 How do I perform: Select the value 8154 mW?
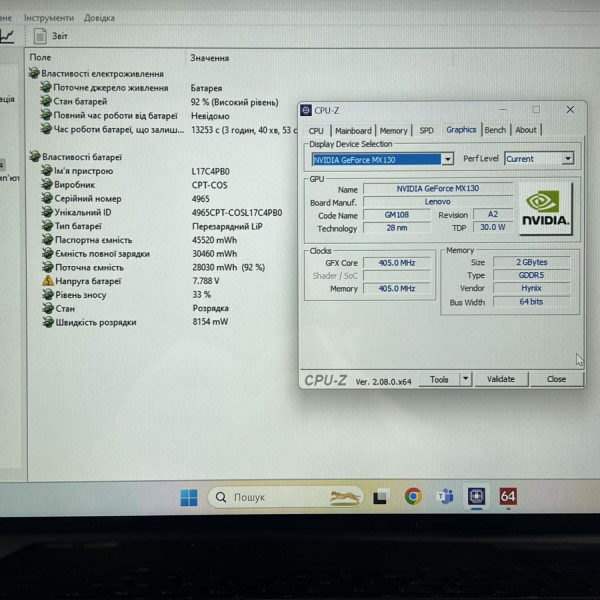click(210, 322)
